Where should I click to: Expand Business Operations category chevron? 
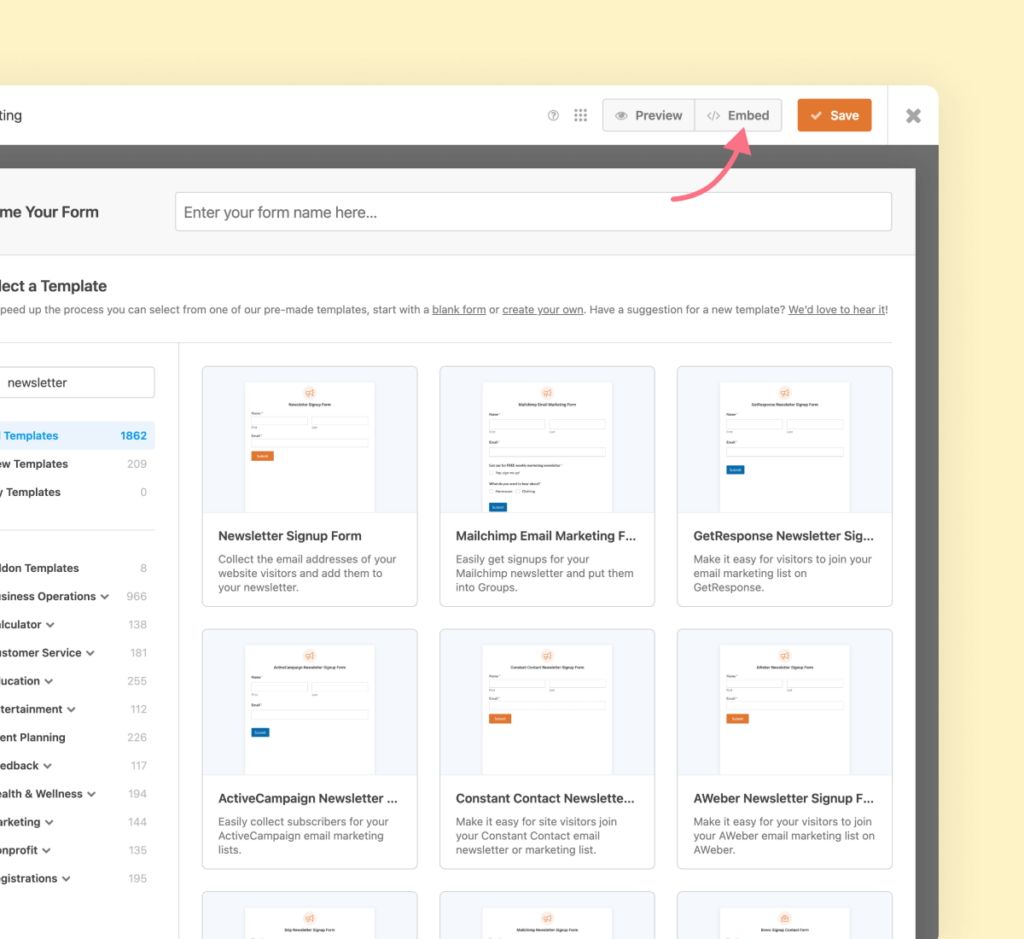coord(104,597)
